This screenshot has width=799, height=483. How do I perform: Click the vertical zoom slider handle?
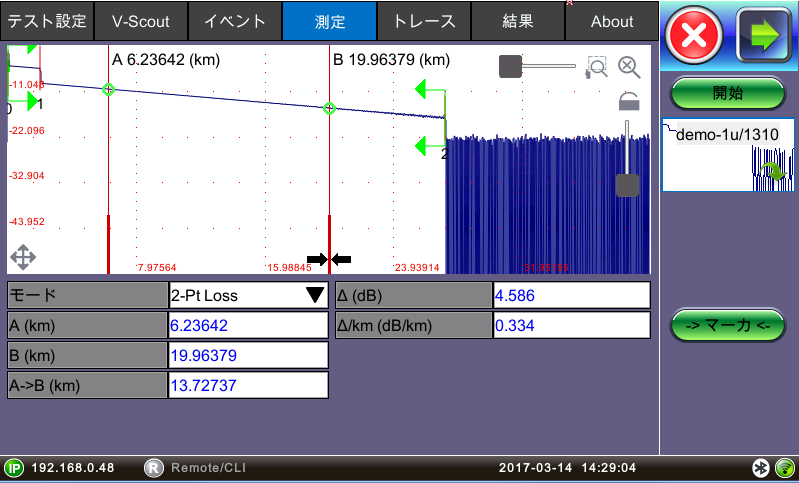pos(627,185)
